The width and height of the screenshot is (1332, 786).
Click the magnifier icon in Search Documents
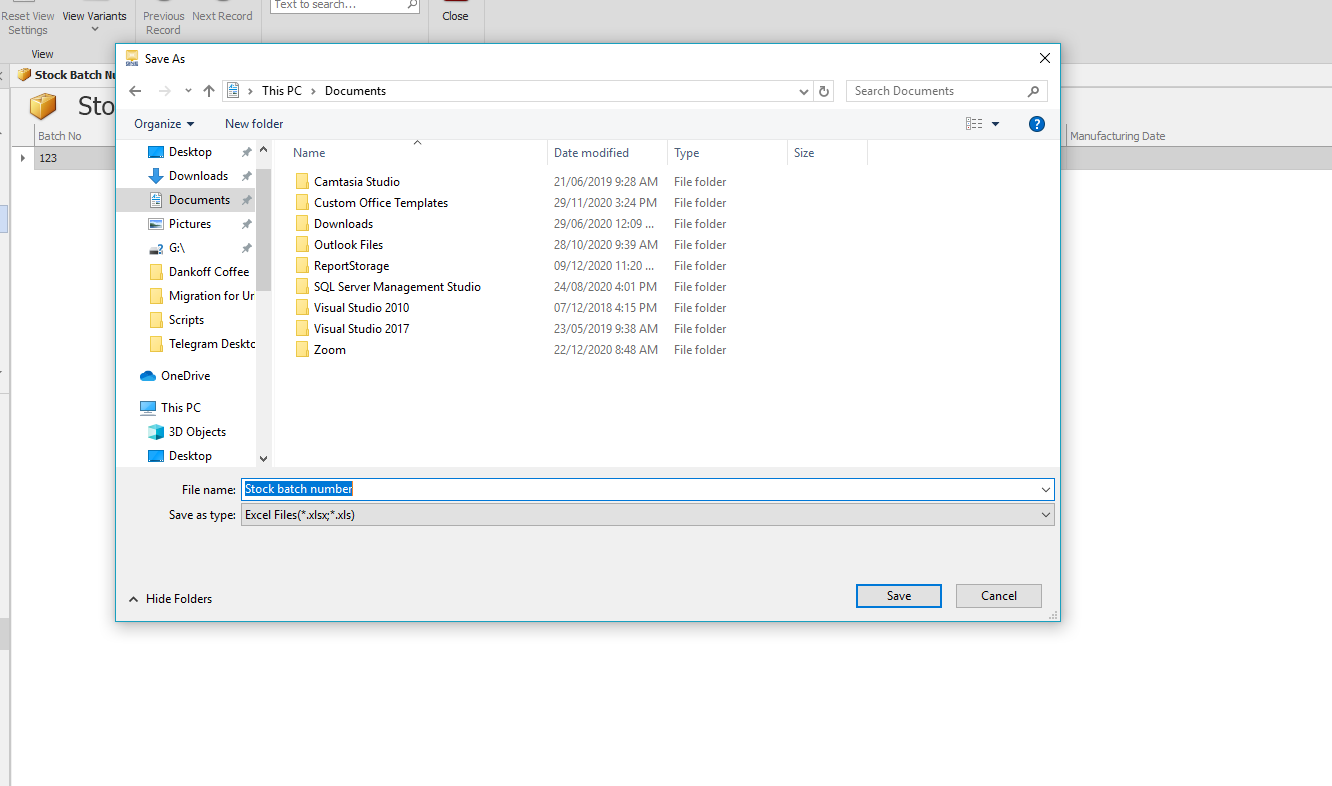click(x=1034, y=91)
